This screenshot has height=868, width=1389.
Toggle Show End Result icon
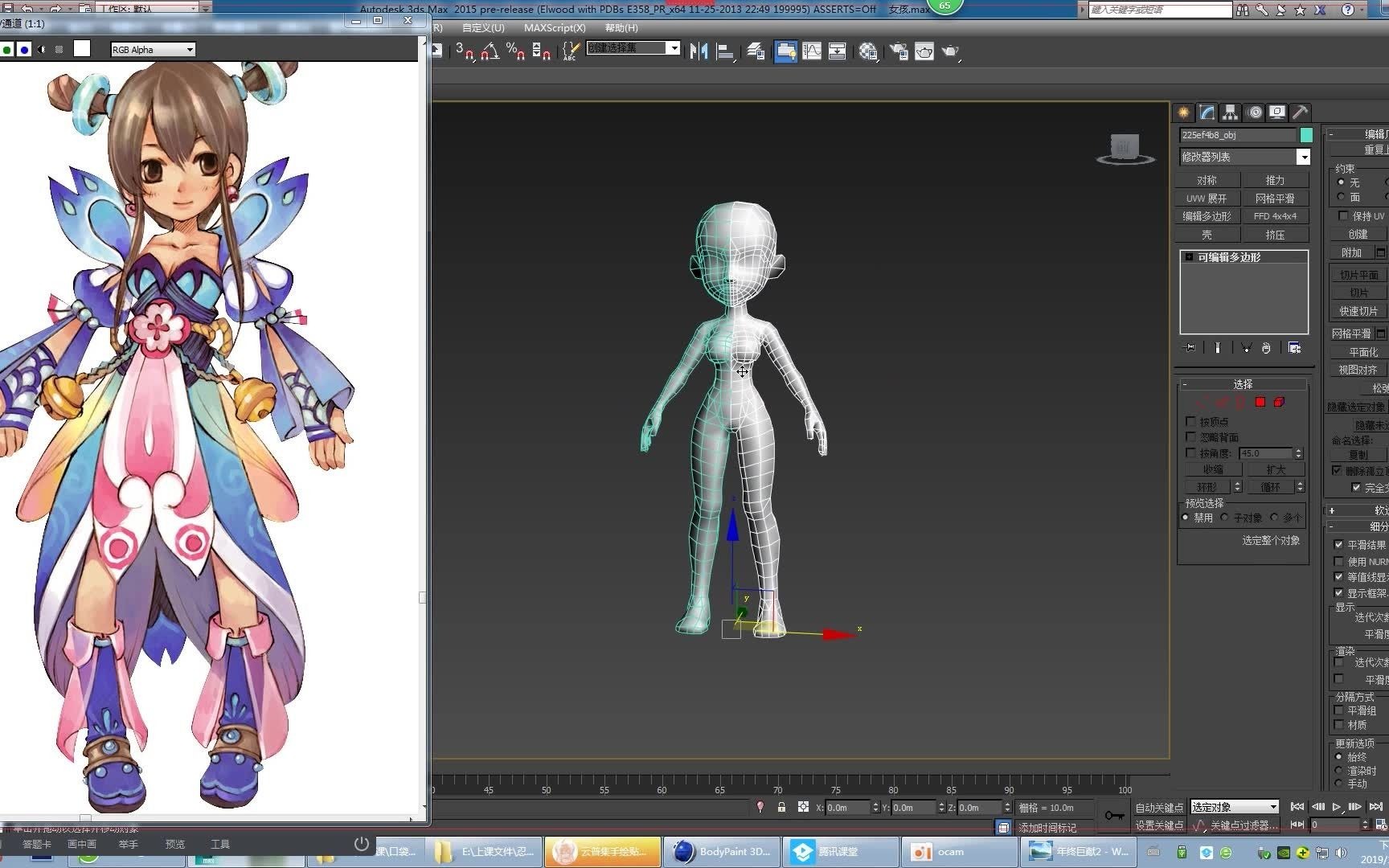pyautogui.click(x=1218, y=348)
